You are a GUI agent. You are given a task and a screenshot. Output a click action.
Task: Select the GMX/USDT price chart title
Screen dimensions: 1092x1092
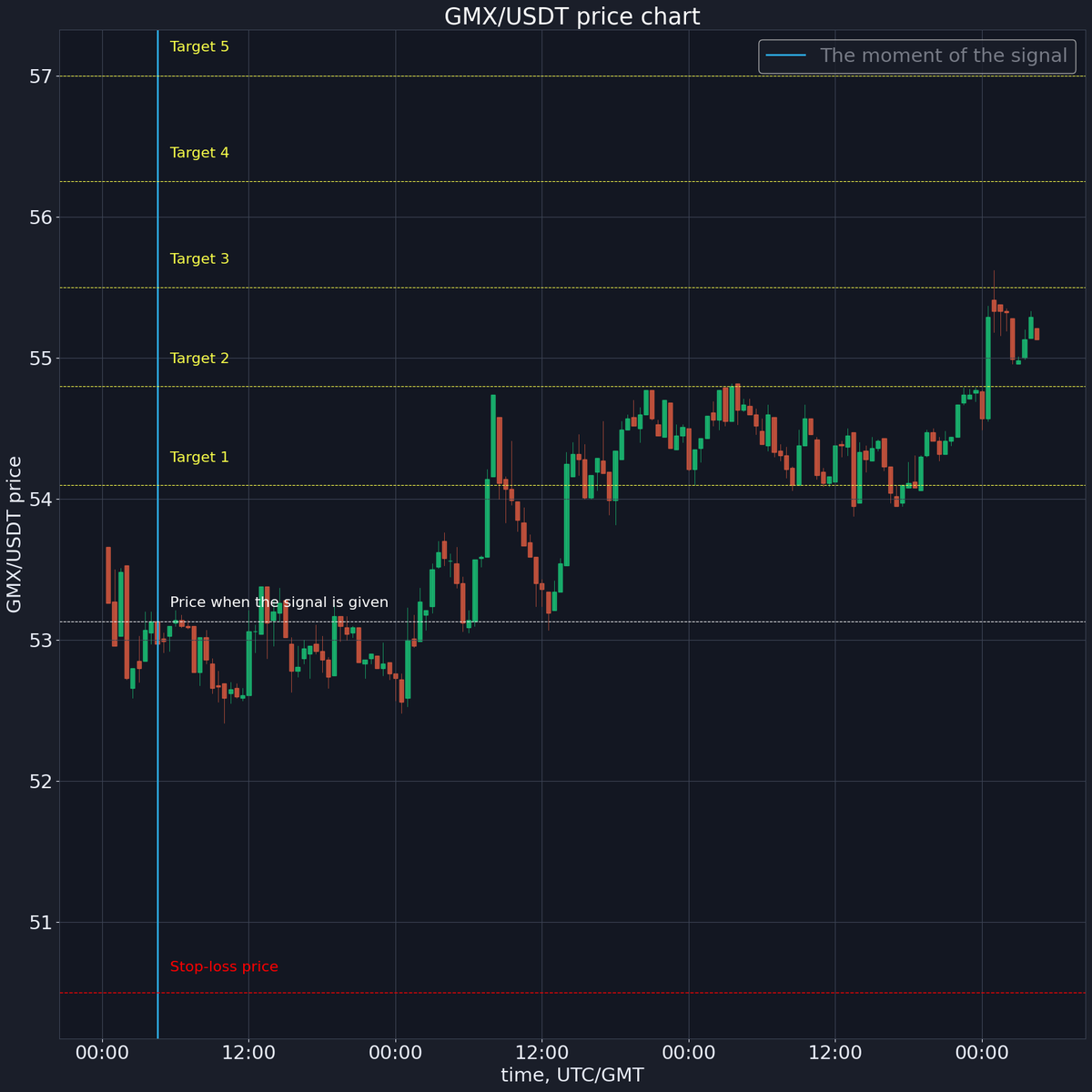coord(571,15)
